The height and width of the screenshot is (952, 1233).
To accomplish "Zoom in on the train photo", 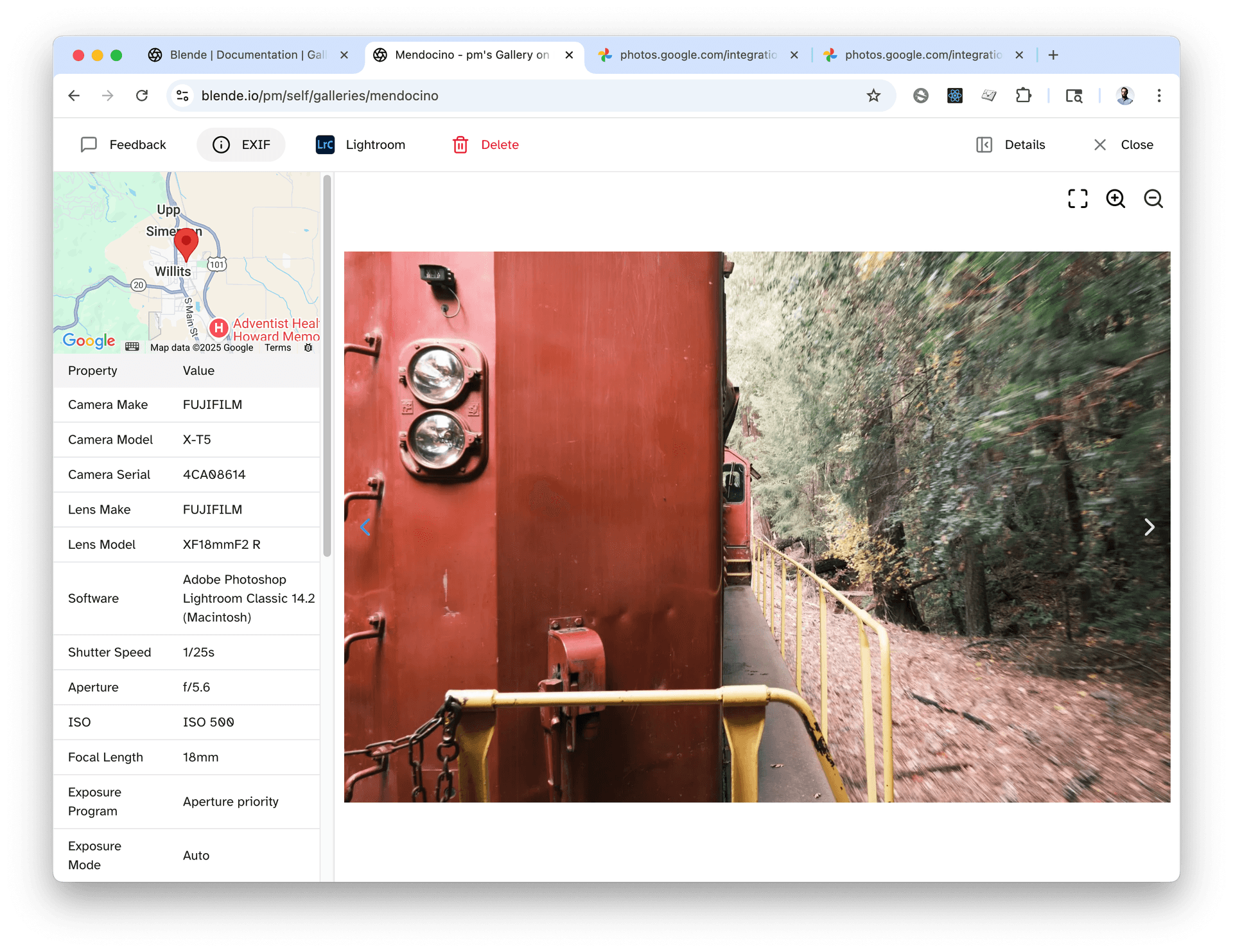I will (x=1115, y=199).
